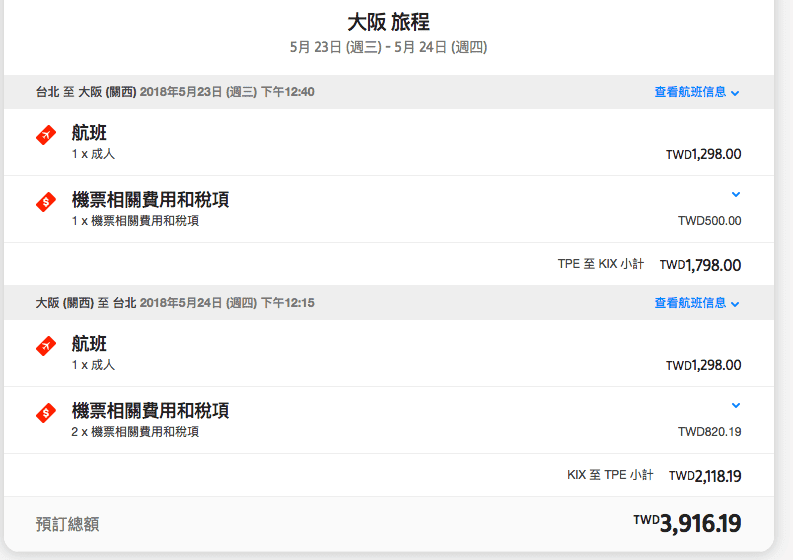793x560 pixels.
Task: Click the 5月 23日 - 5月 24日 date range
Action: tap(388, 47)
